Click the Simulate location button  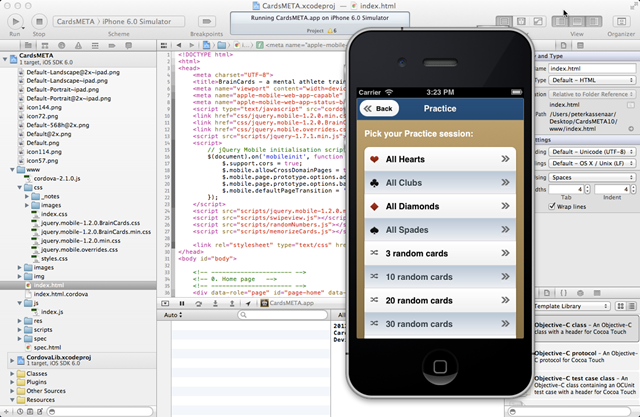pos(248,303)
